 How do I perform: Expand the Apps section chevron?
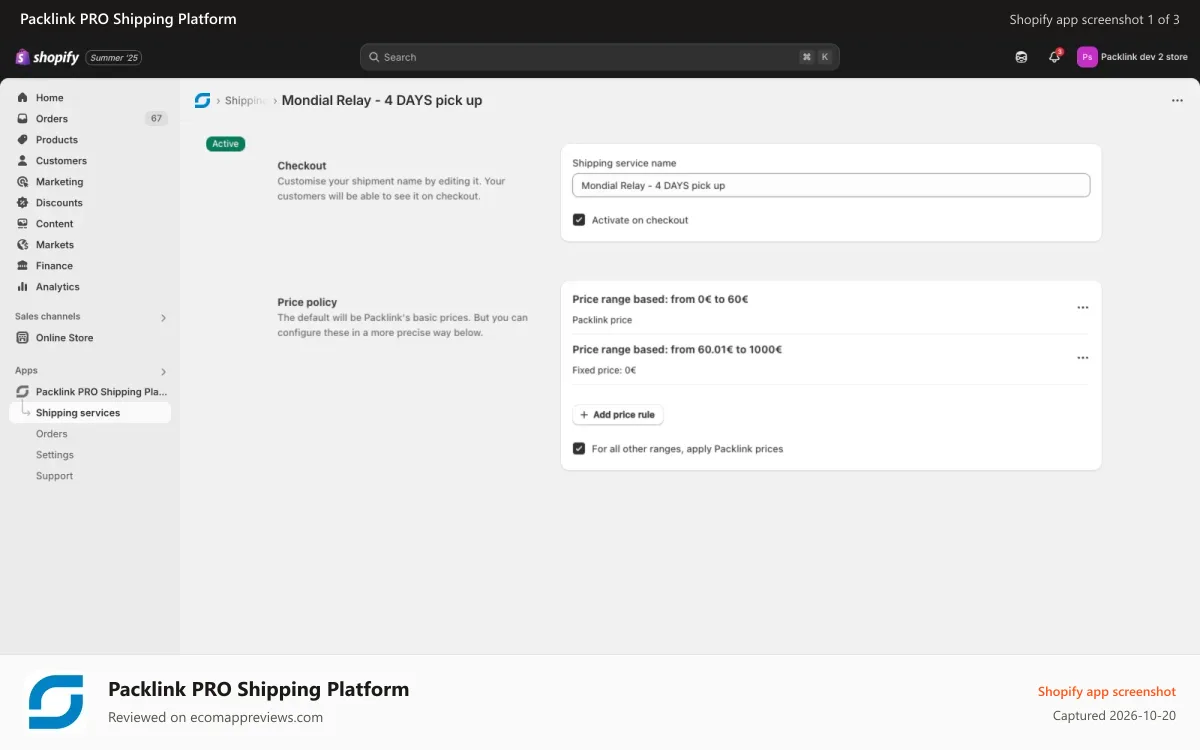[163, 372]
